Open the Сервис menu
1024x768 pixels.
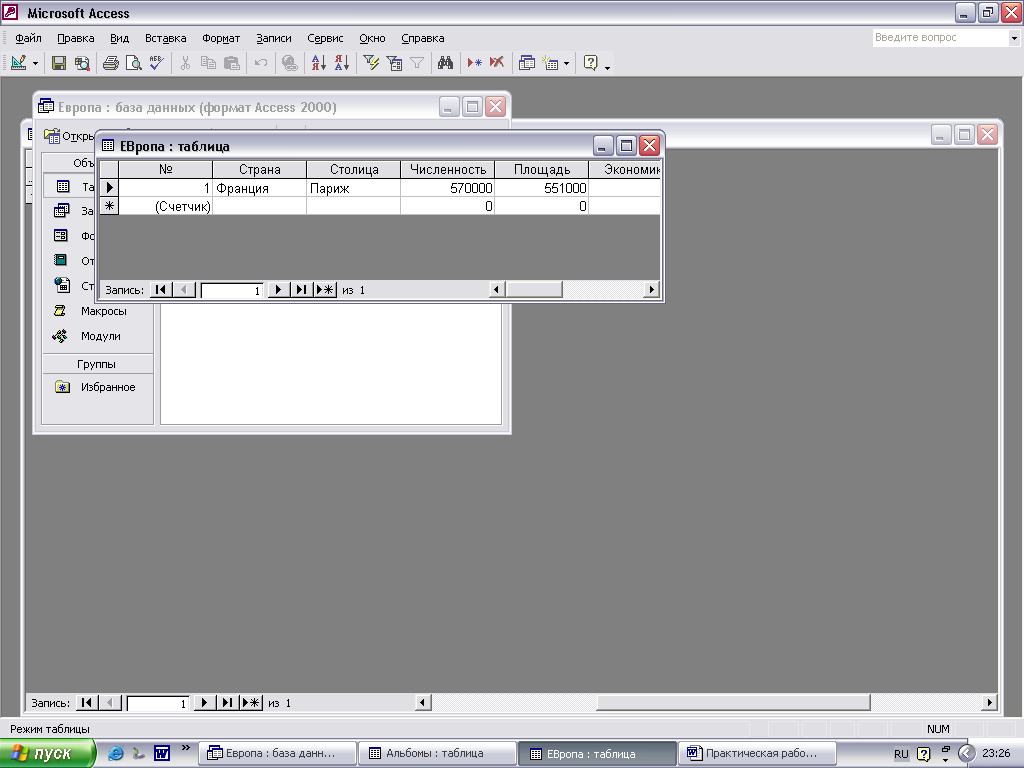325,38
